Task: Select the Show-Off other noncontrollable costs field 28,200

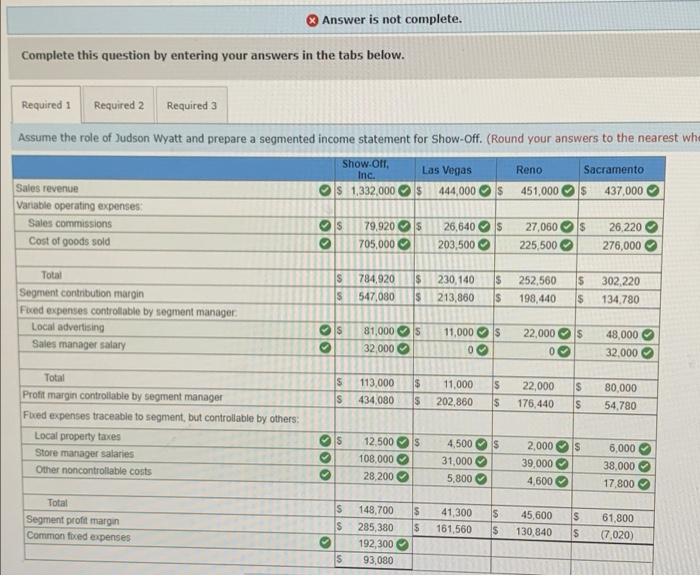Action: tap(374, 476)
